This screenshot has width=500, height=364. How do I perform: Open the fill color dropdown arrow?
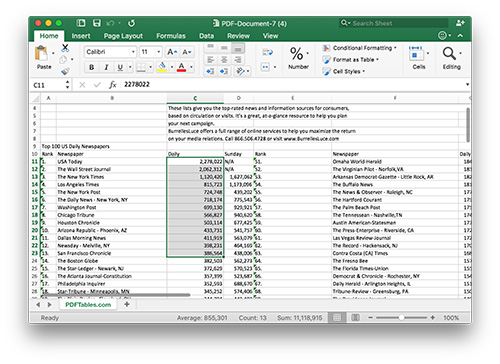172,67
